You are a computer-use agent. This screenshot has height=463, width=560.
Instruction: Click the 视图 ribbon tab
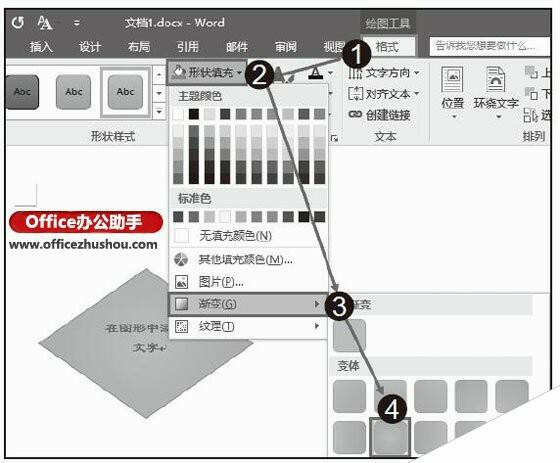coord(334,47)
